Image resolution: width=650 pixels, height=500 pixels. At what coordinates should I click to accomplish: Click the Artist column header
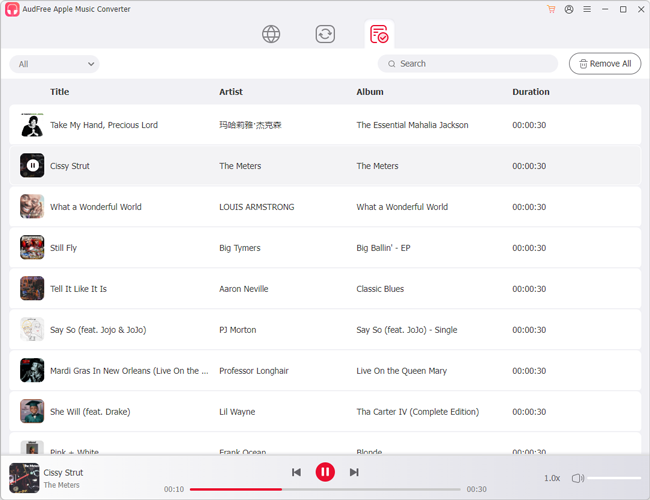coord(231,92)
